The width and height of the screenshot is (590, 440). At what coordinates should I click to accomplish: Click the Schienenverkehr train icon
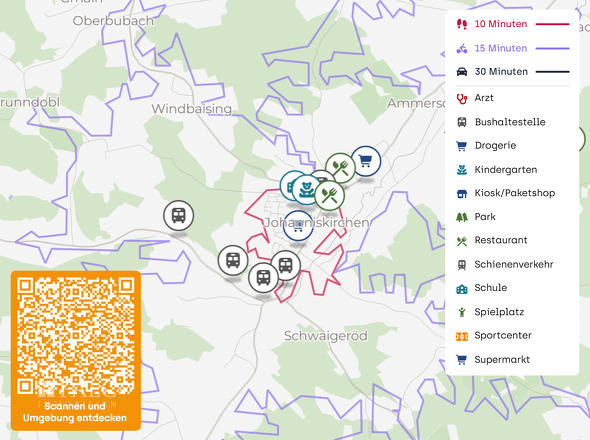tap(462, 265)
